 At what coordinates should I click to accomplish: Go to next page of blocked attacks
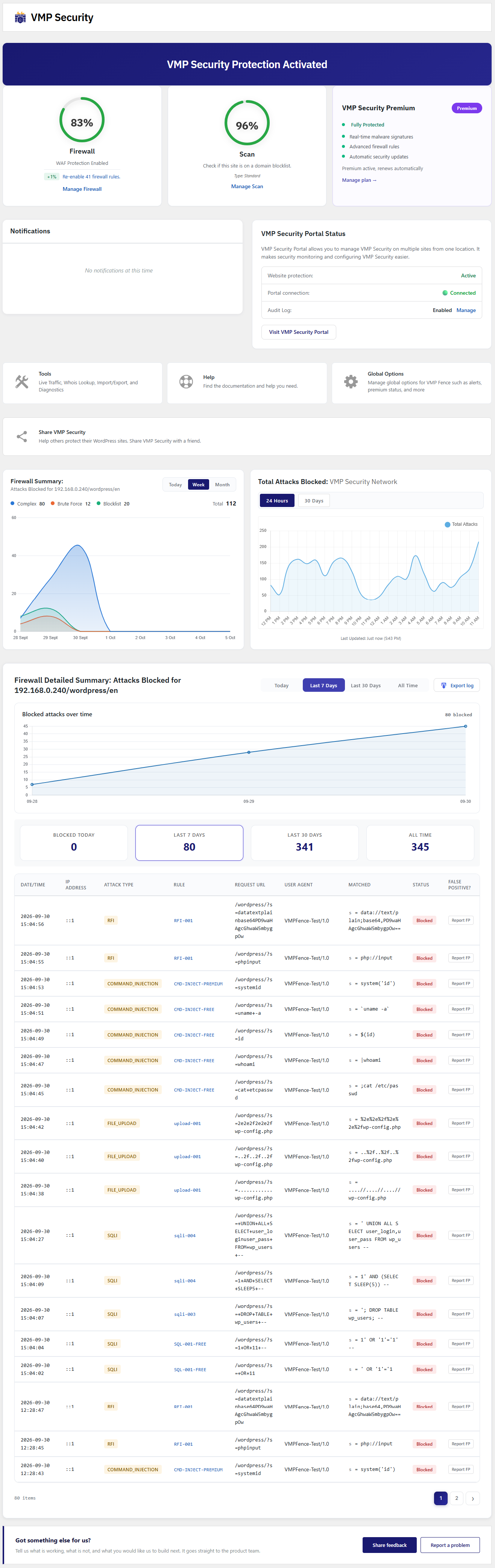coord(473,1498)
